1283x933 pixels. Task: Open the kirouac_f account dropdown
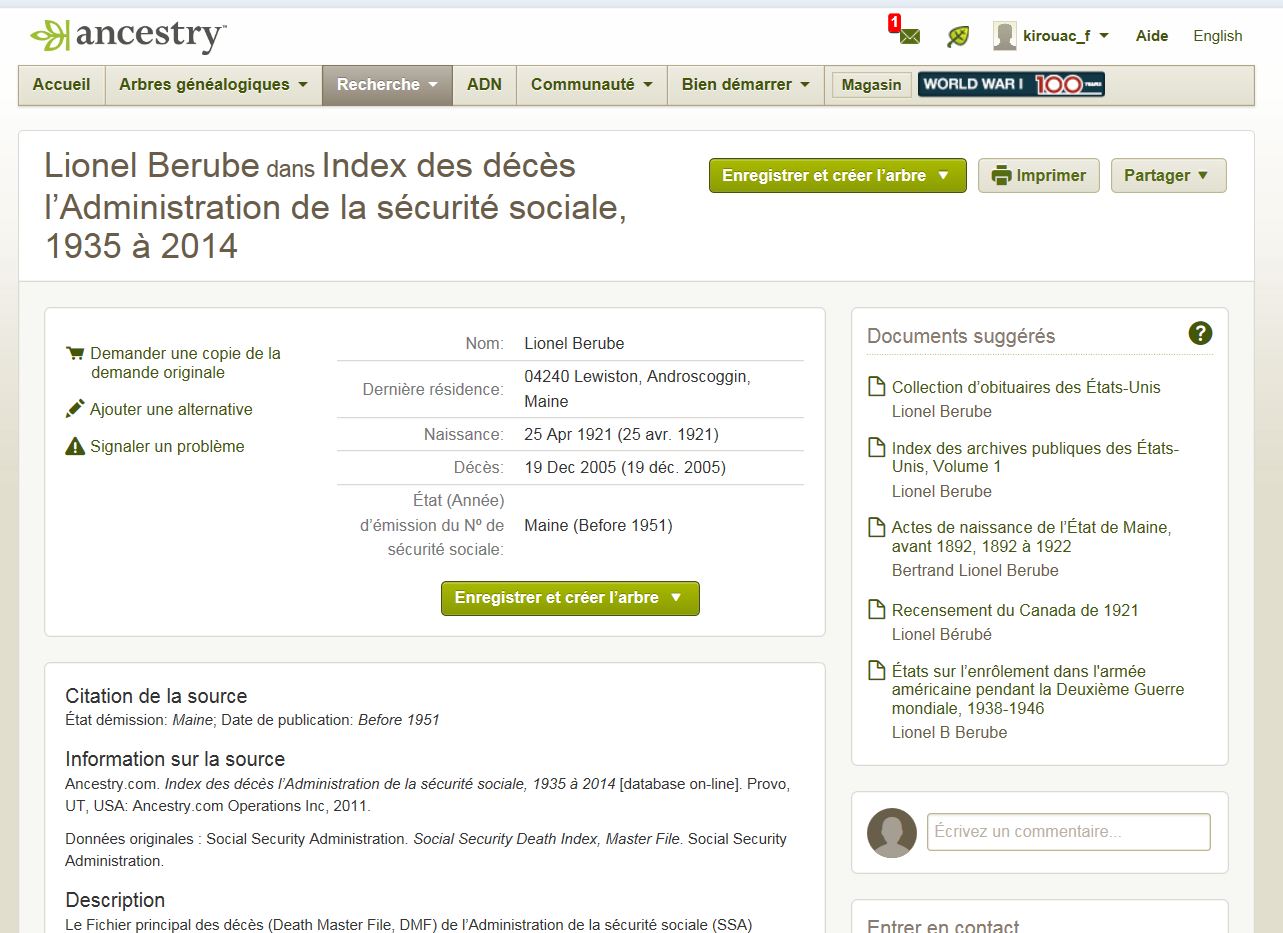click(x=1066, y=36)
